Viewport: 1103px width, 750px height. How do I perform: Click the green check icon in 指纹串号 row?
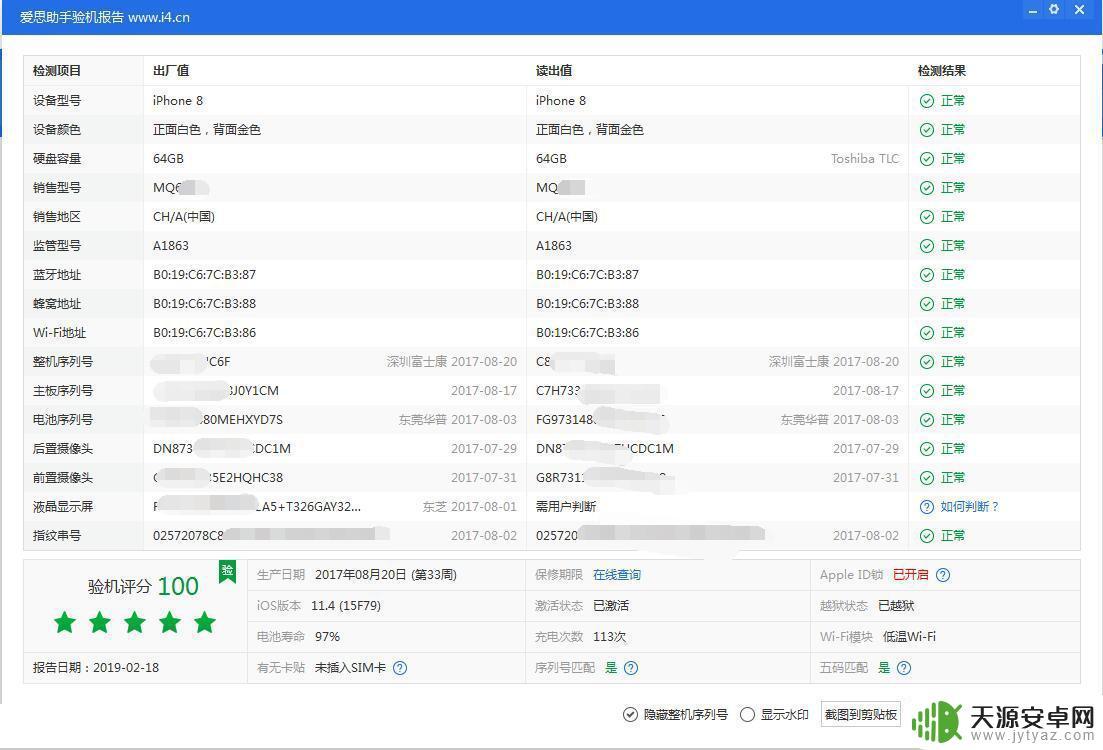coord(926,535)
